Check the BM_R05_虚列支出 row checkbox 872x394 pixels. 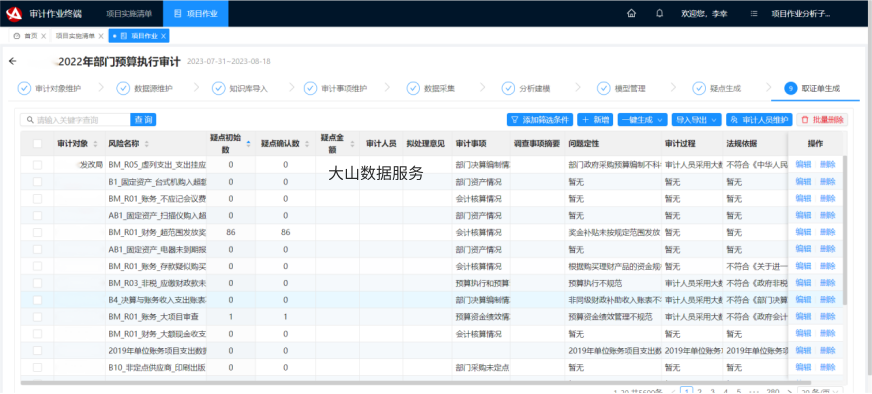[x=37, y=165]
